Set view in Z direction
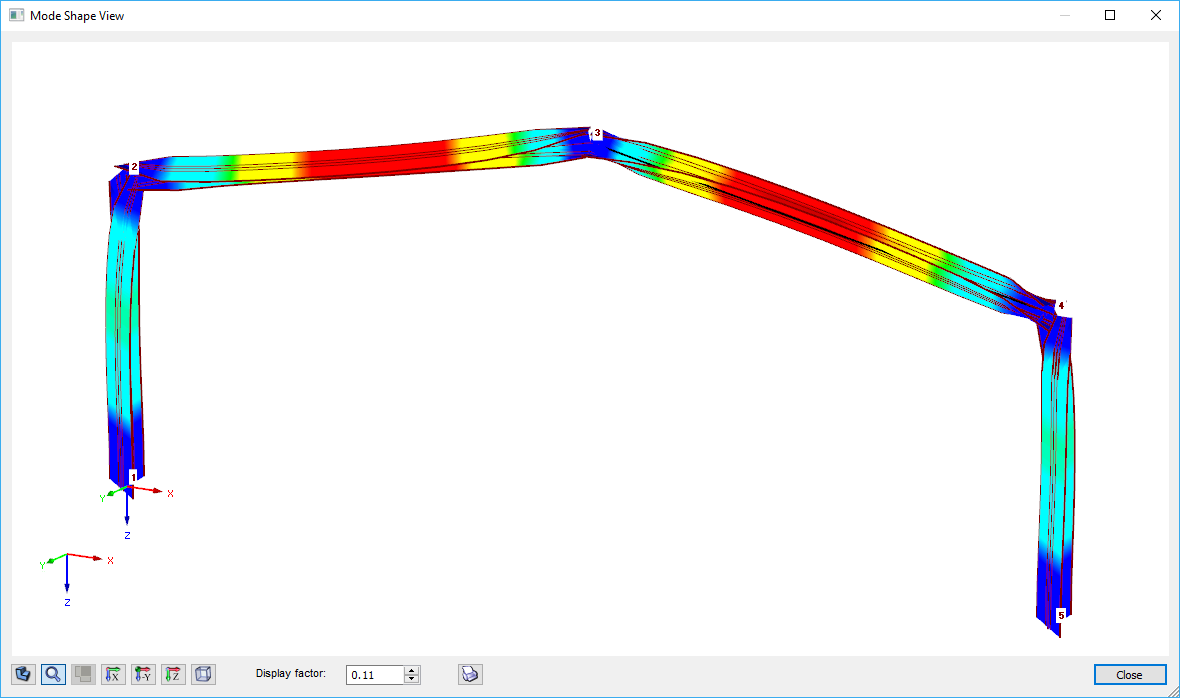The width and height of the screenshot is (1180, 698). tap(173, 674)
